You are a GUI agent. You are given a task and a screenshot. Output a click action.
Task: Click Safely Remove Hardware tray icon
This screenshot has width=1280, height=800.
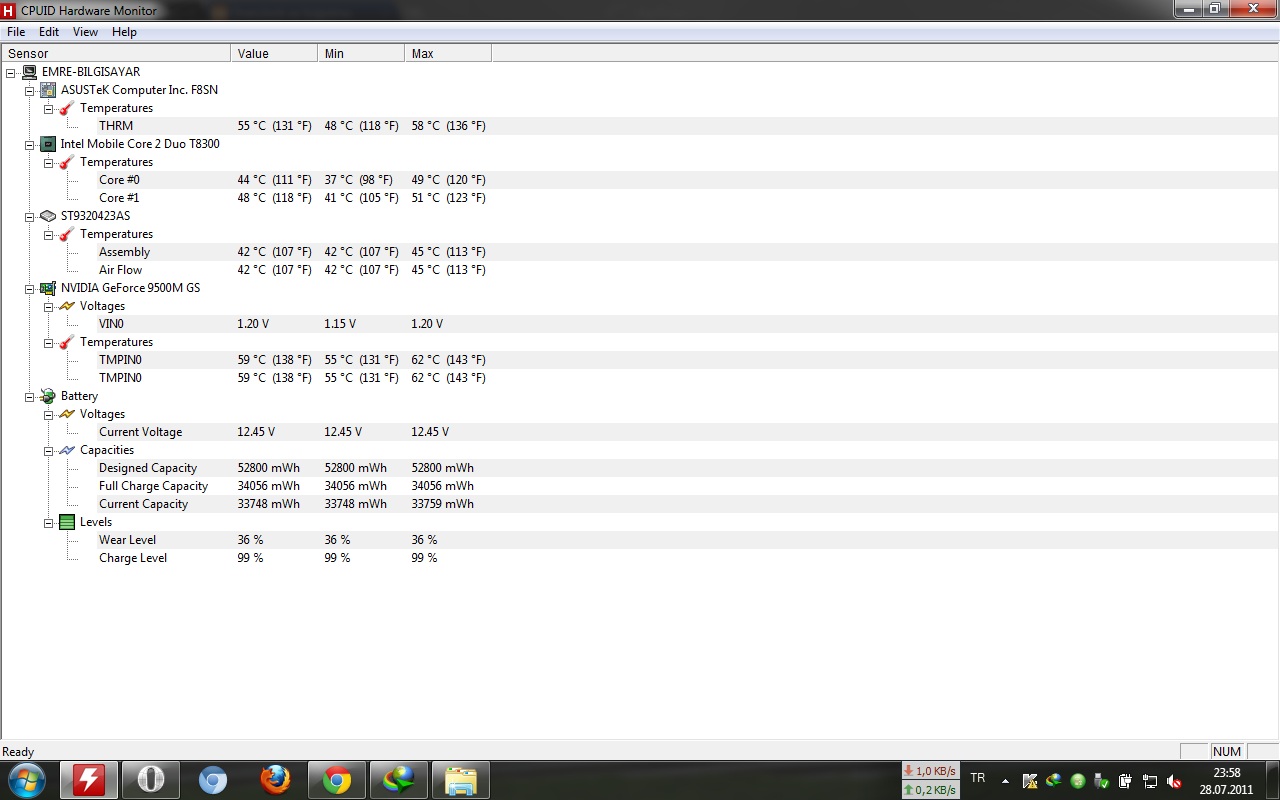[1102, 781]
